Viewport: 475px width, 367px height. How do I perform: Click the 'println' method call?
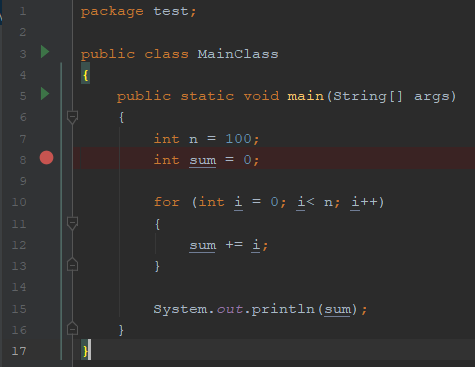pyautogui.click(x=283, y=310)
